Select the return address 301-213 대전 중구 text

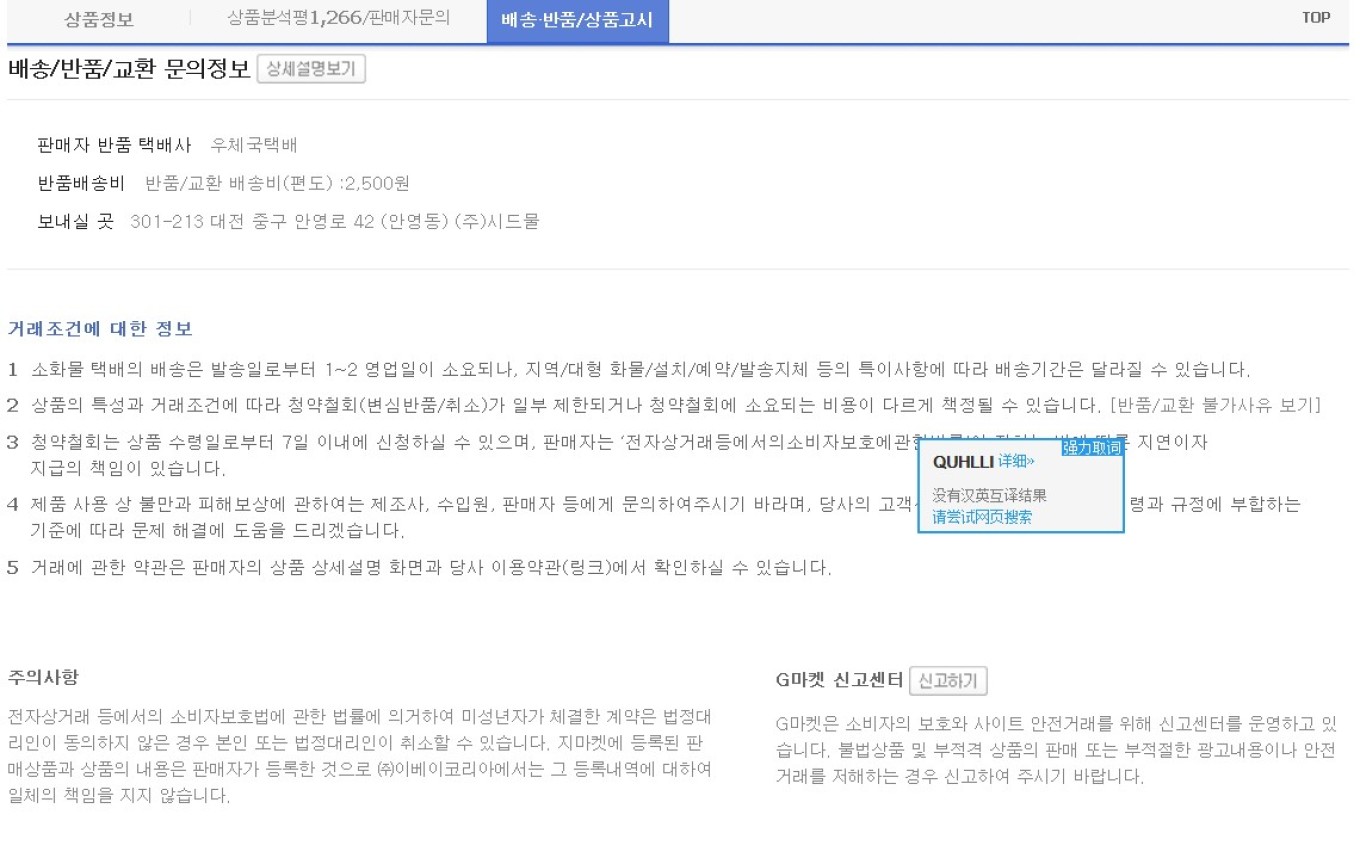pyautogui.click(x=335, y=221)
